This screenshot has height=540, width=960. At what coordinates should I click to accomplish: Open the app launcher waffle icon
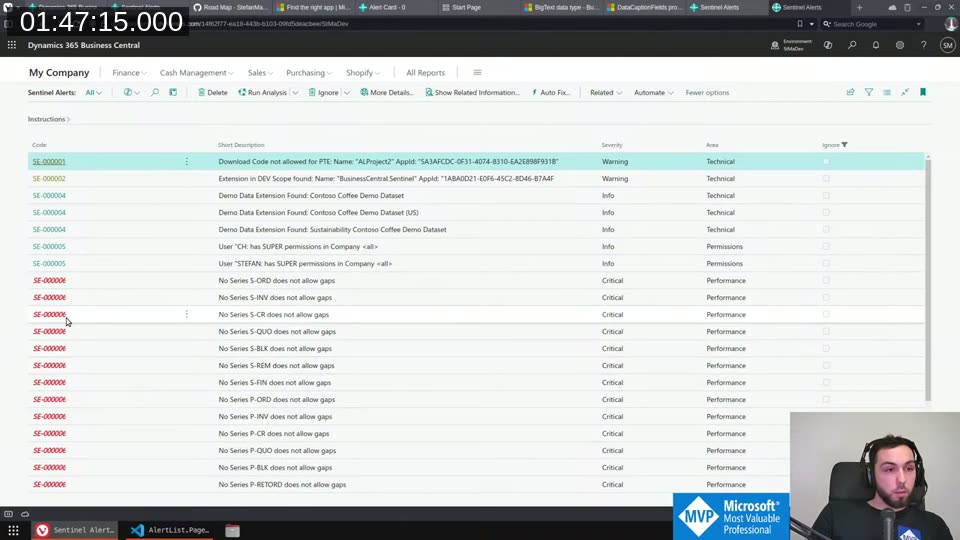(x=12, y=45)
